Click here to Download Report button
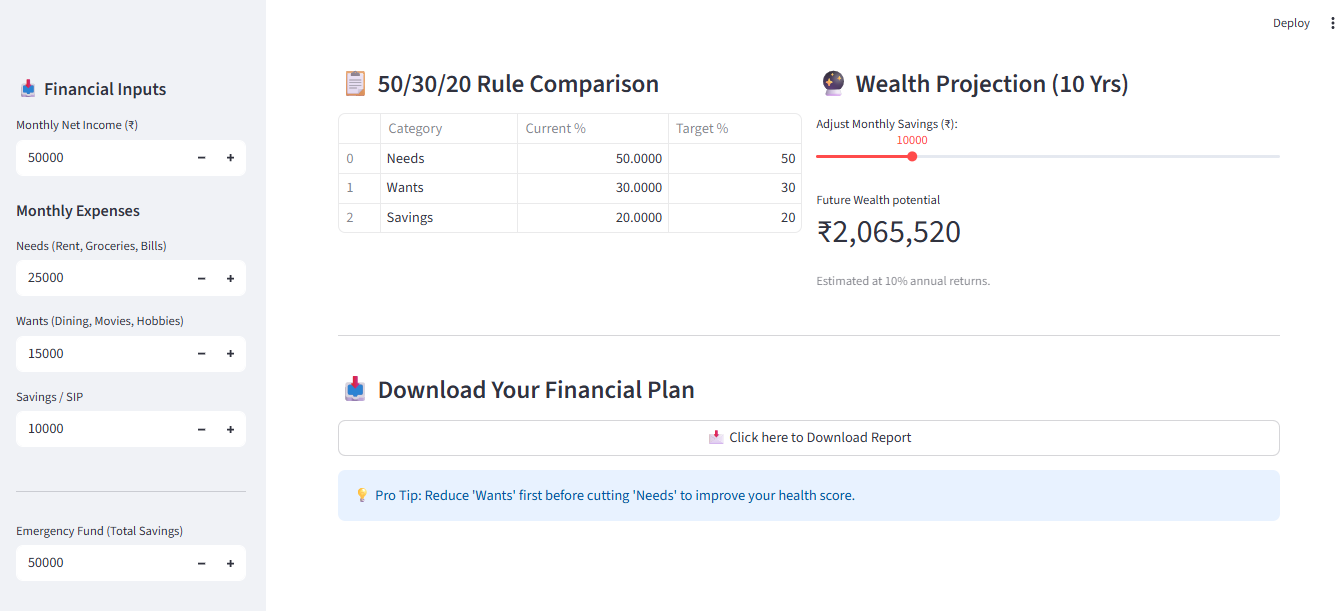Image resolution: width=1343 pixels, height=611 pixels. click(808, 438)
